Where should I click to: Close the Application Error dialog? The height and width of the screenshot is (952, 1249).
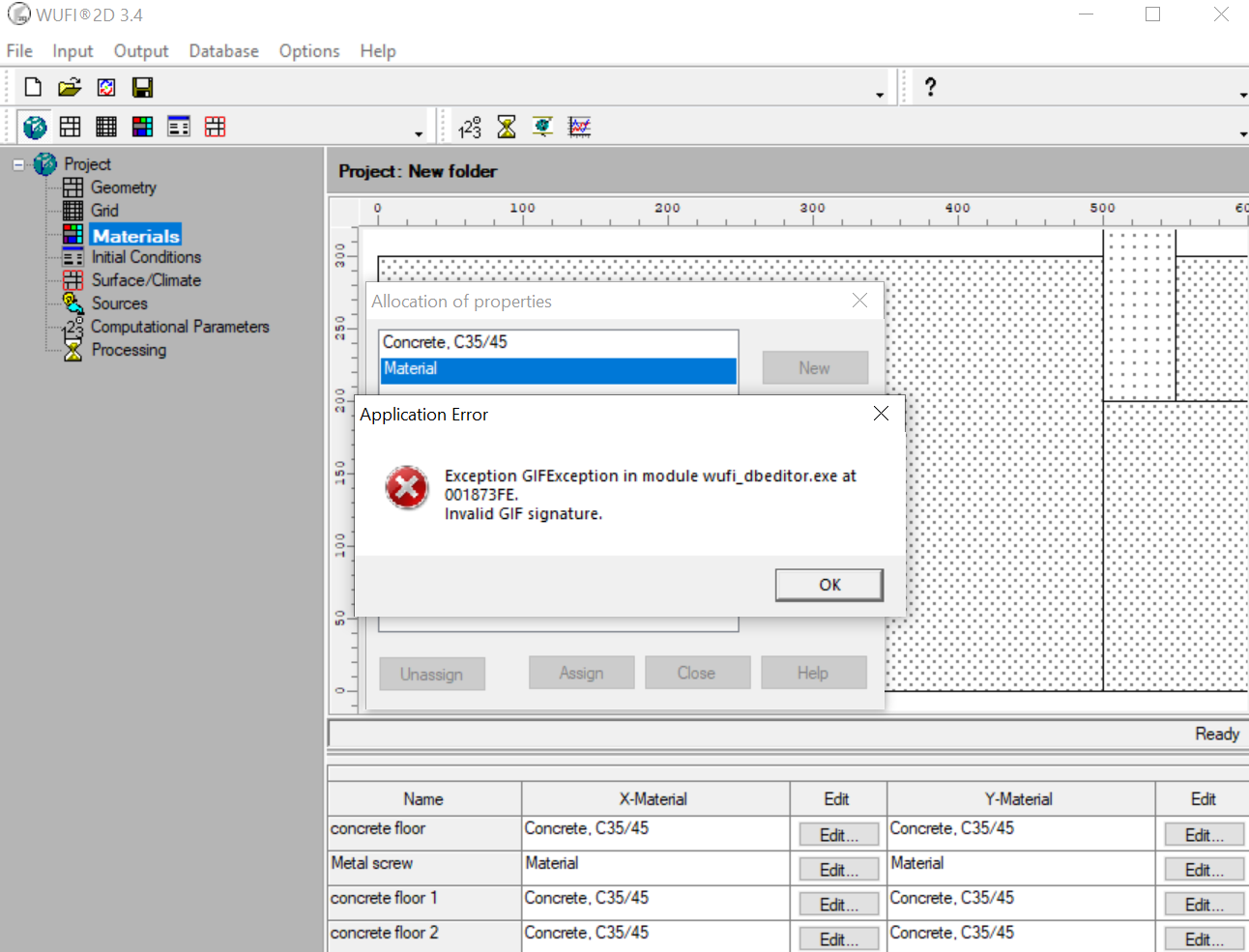click(x=880, y=414)
